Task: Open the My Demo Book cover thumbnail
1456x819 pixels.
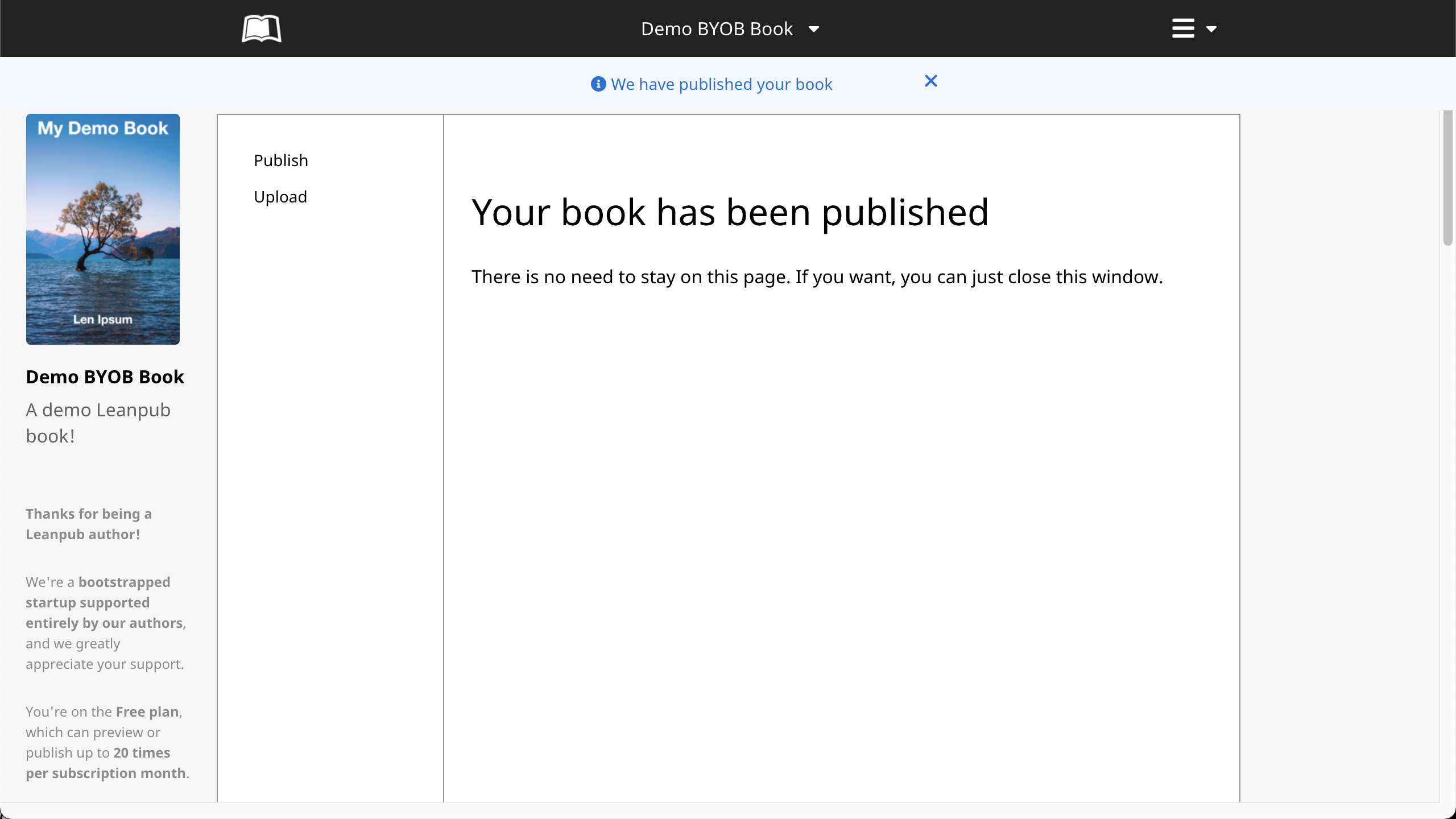Action: point(103,229)
